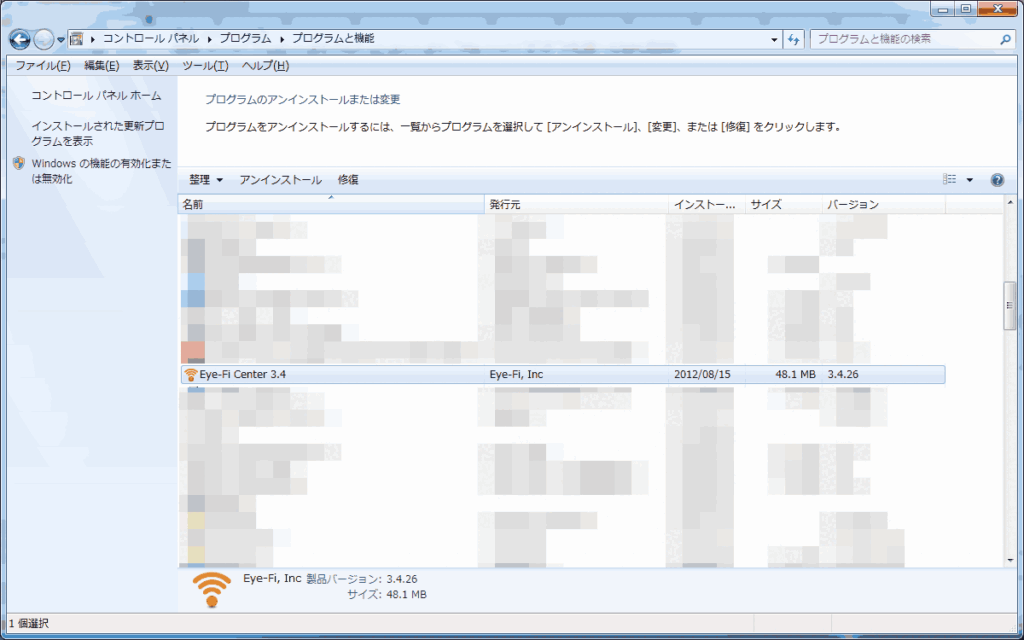
Task: Click the vertical scrollbar thumb
Action: (1010, 305)
